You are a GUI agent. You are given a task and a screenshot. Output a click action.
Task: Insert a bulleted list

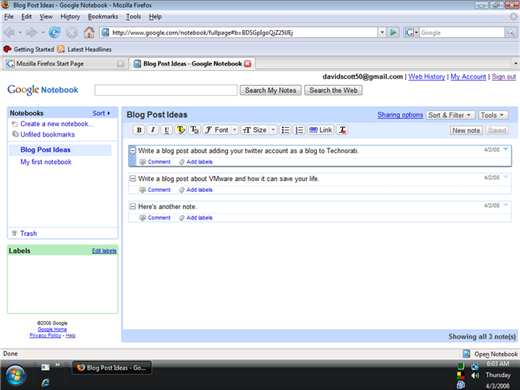coord(285,130)
